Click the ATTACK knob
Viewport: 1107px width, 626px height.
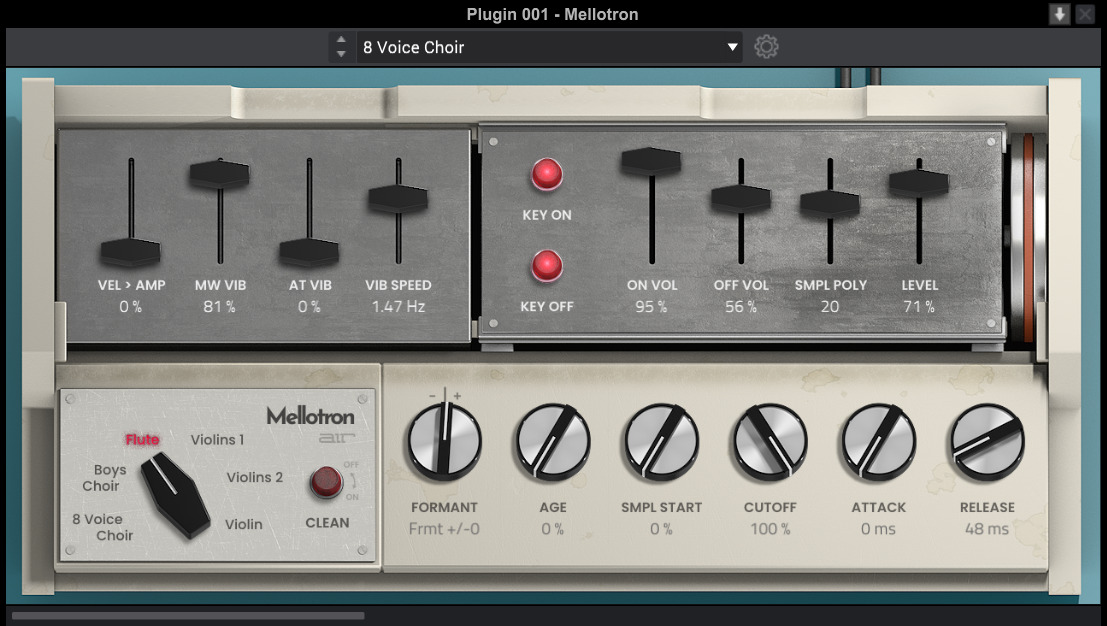[x=879, y=443]
